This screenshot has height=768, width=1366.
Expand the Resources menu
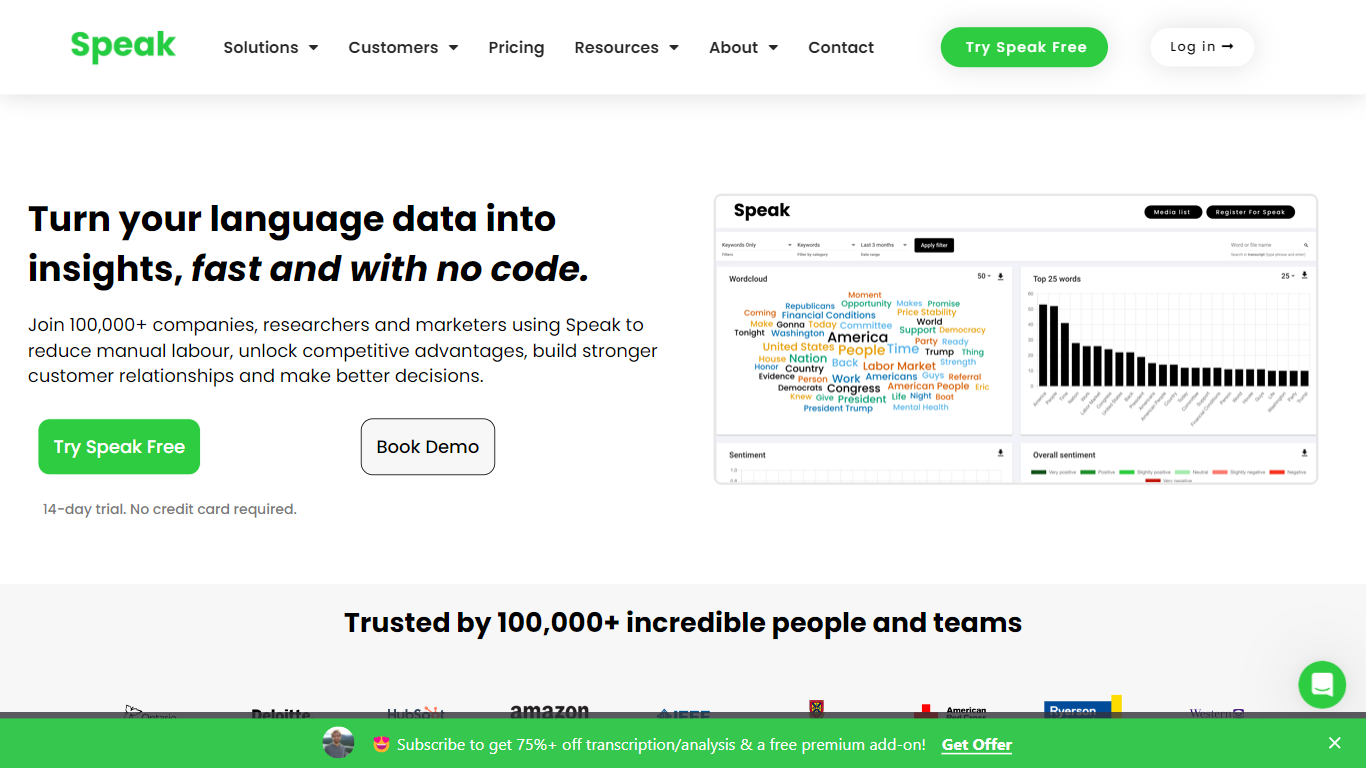[626, 47]
